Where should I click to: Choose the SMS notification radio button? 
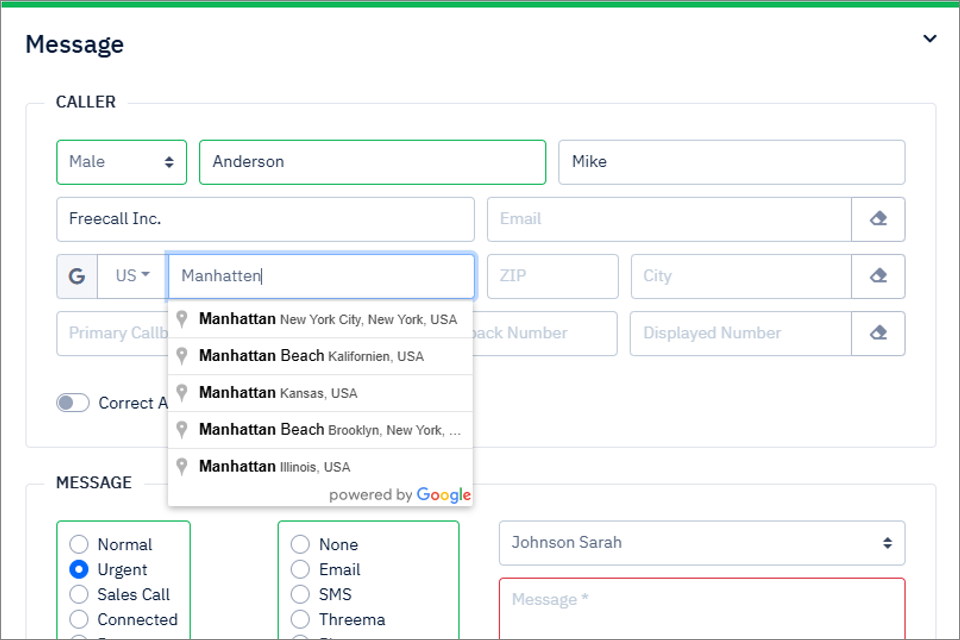[x=300, y=595]
